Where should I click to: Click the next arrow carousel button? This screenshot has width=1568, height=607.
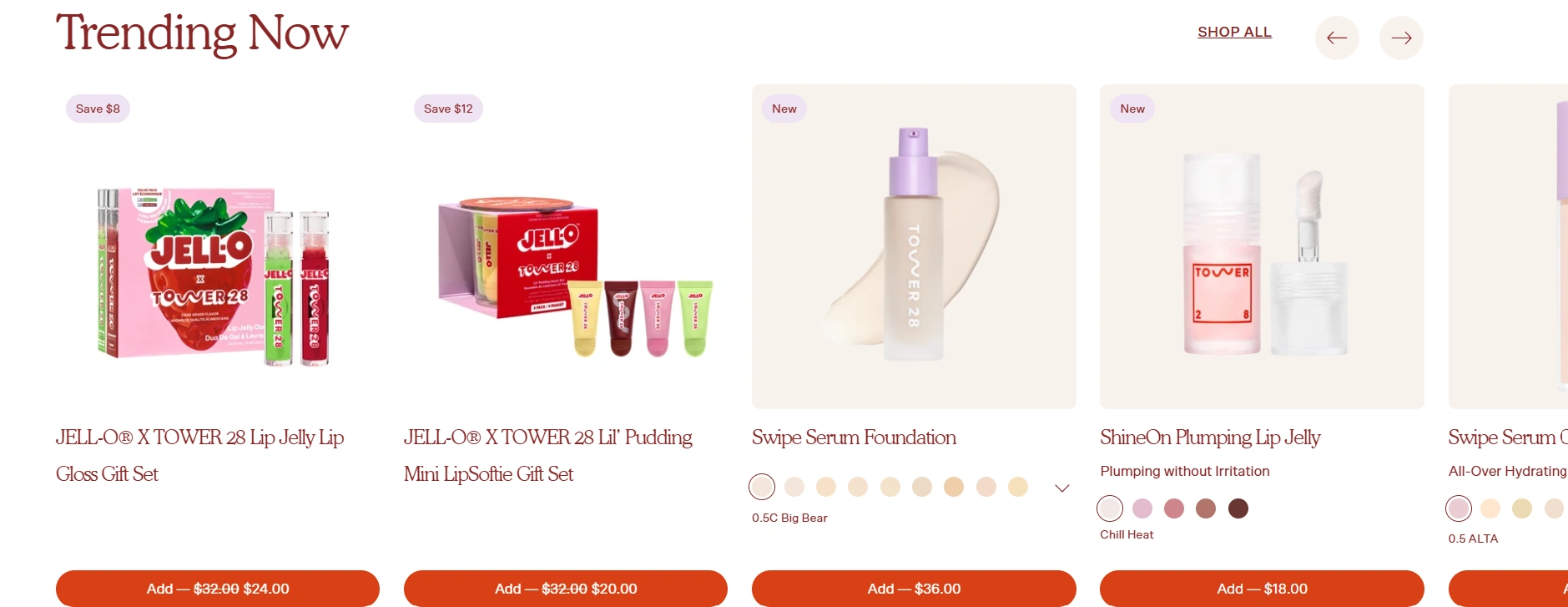pyautogui.click(x=1401, y=38)
